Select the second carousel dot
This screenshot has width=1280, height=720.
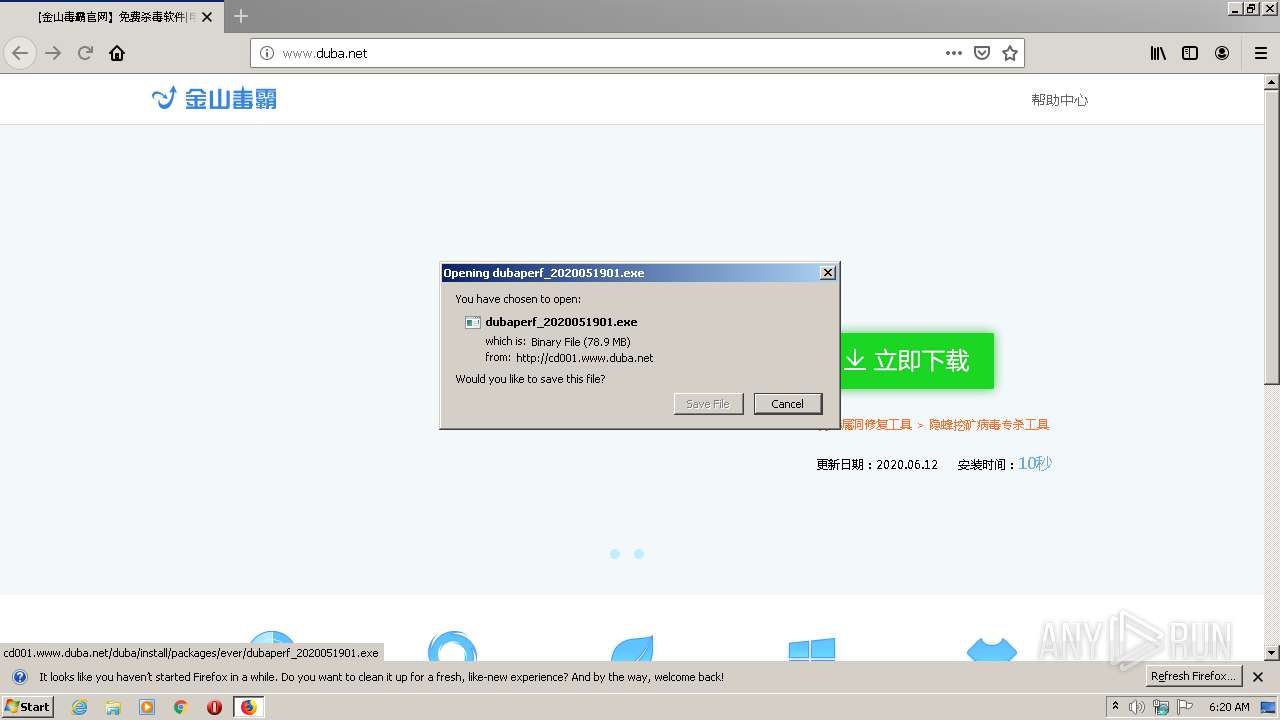(639, 554)
